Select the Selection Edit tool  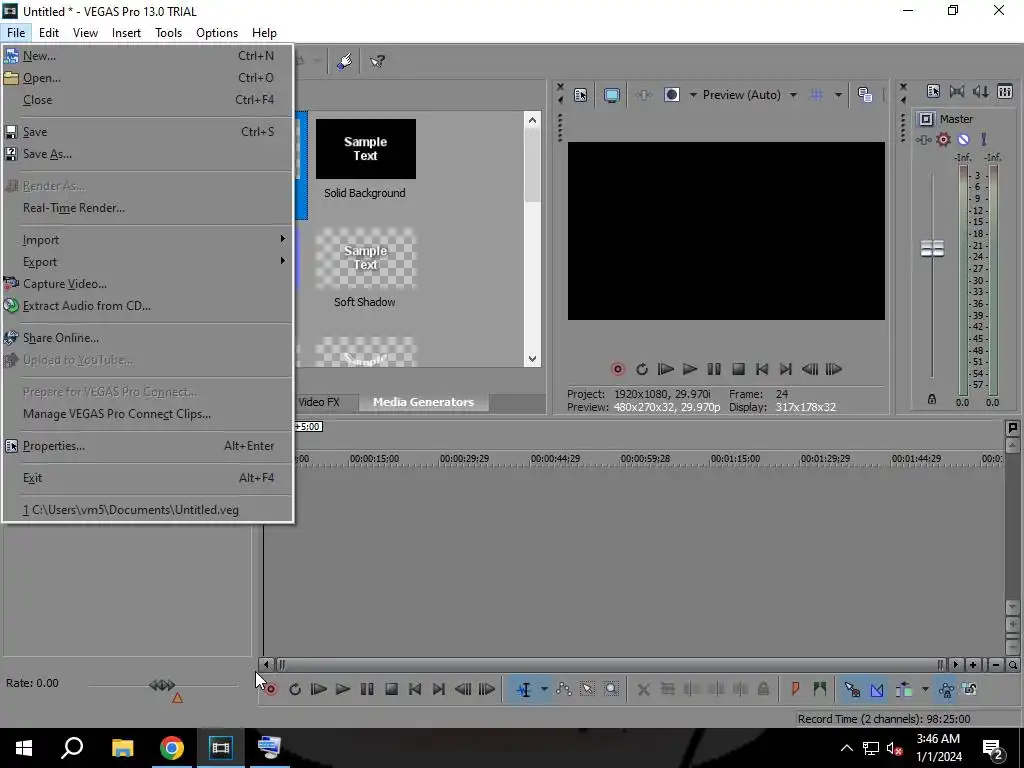click(x=587, y=689)
